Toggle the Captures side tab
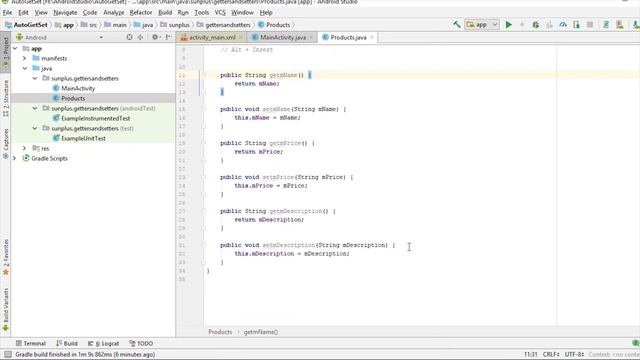640x360 pixels. point(5,144)
